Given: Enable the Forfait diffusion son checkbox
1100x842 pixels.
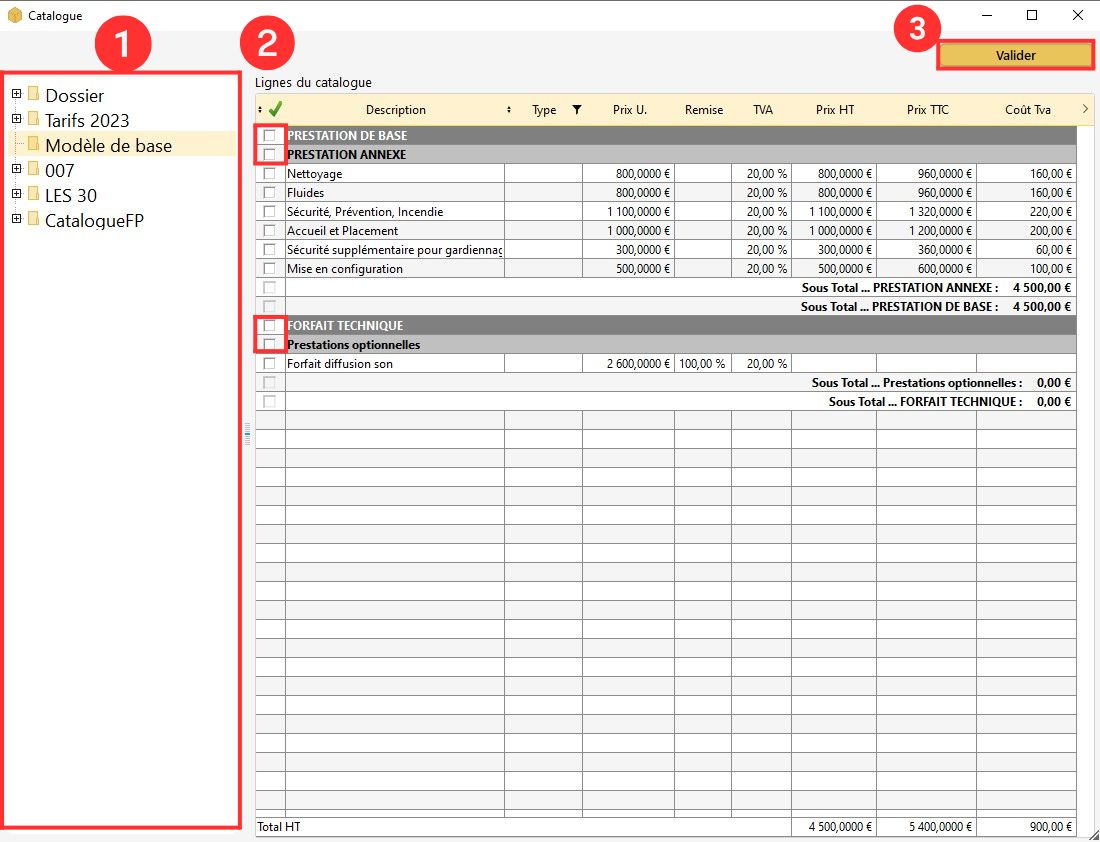Looking at the screenshot, I should [269, 364].
